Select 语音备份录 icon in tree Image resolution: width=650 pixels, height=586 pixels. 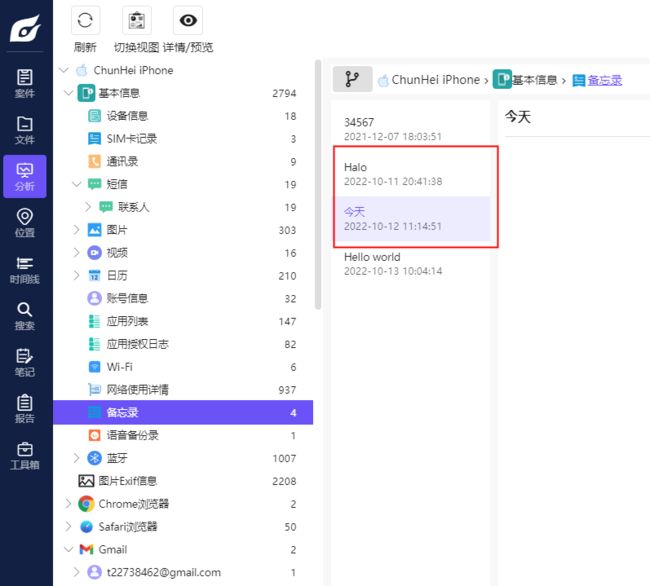click(95, 435)
